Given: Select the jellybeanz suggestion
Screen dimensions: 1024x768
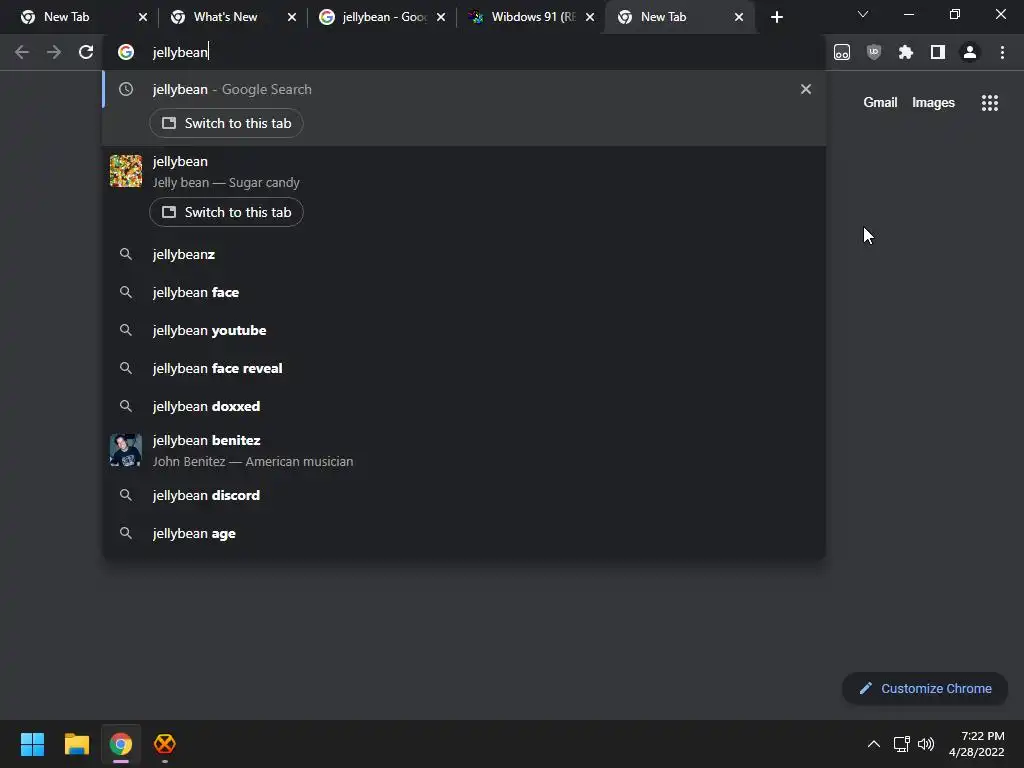Looking at the screenshot, I should pyautogui.click(x=464, y=254).
